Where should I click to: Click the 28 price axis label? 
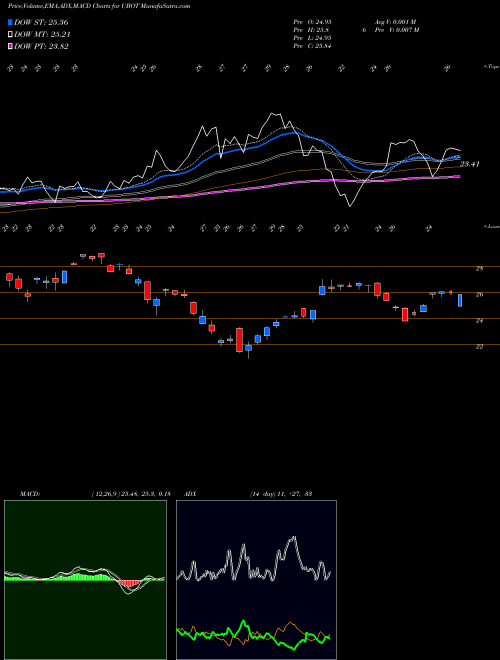479,269
